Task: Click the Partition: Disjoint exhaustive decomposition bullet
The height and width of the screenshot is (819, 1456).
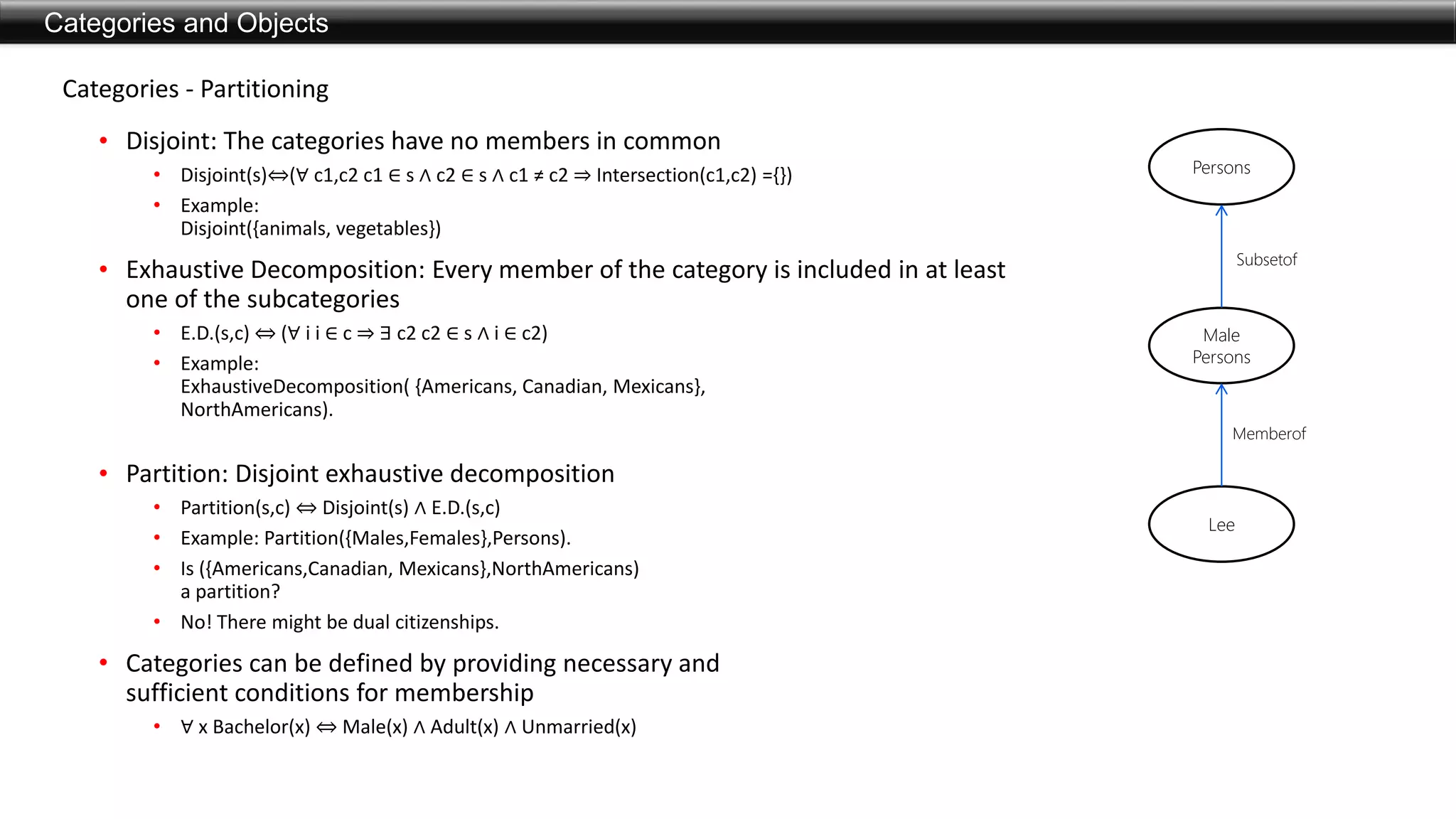Action: click(370, 473)
